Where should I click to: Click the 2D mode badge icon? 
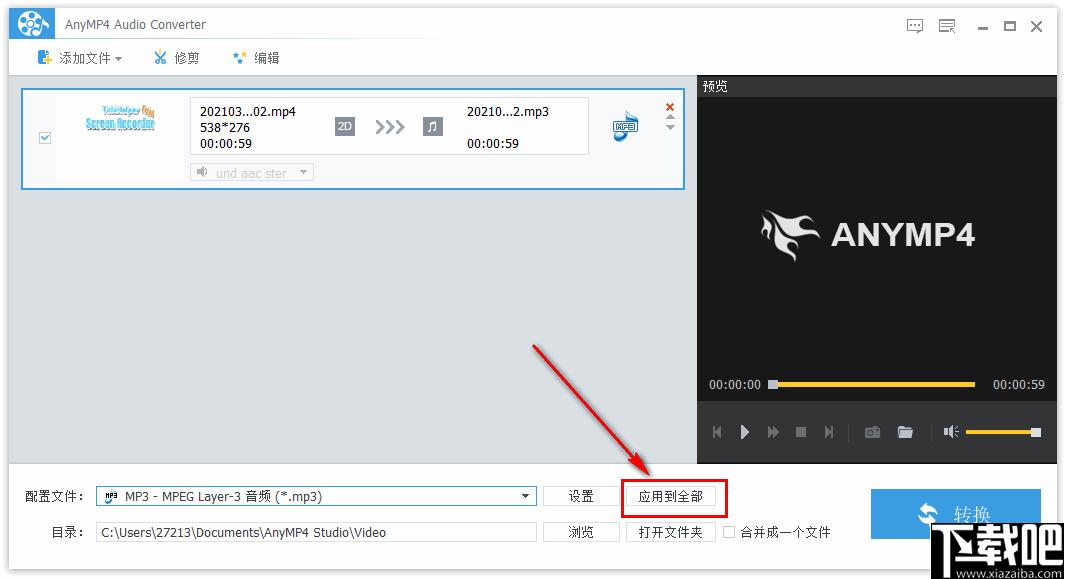pos(345,126)
